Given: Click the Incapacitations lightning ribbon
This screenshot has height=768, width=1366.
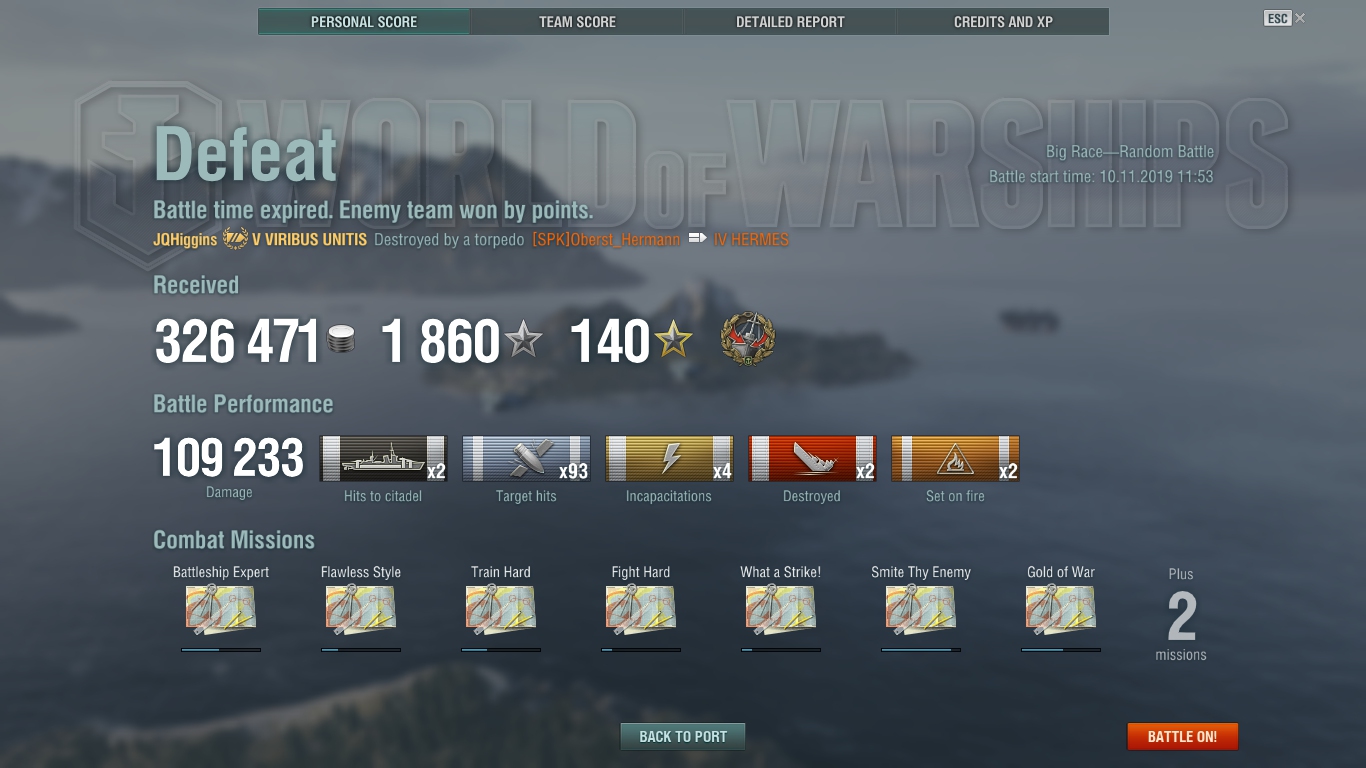Looking at the screenshot, I should pos(669,459).
